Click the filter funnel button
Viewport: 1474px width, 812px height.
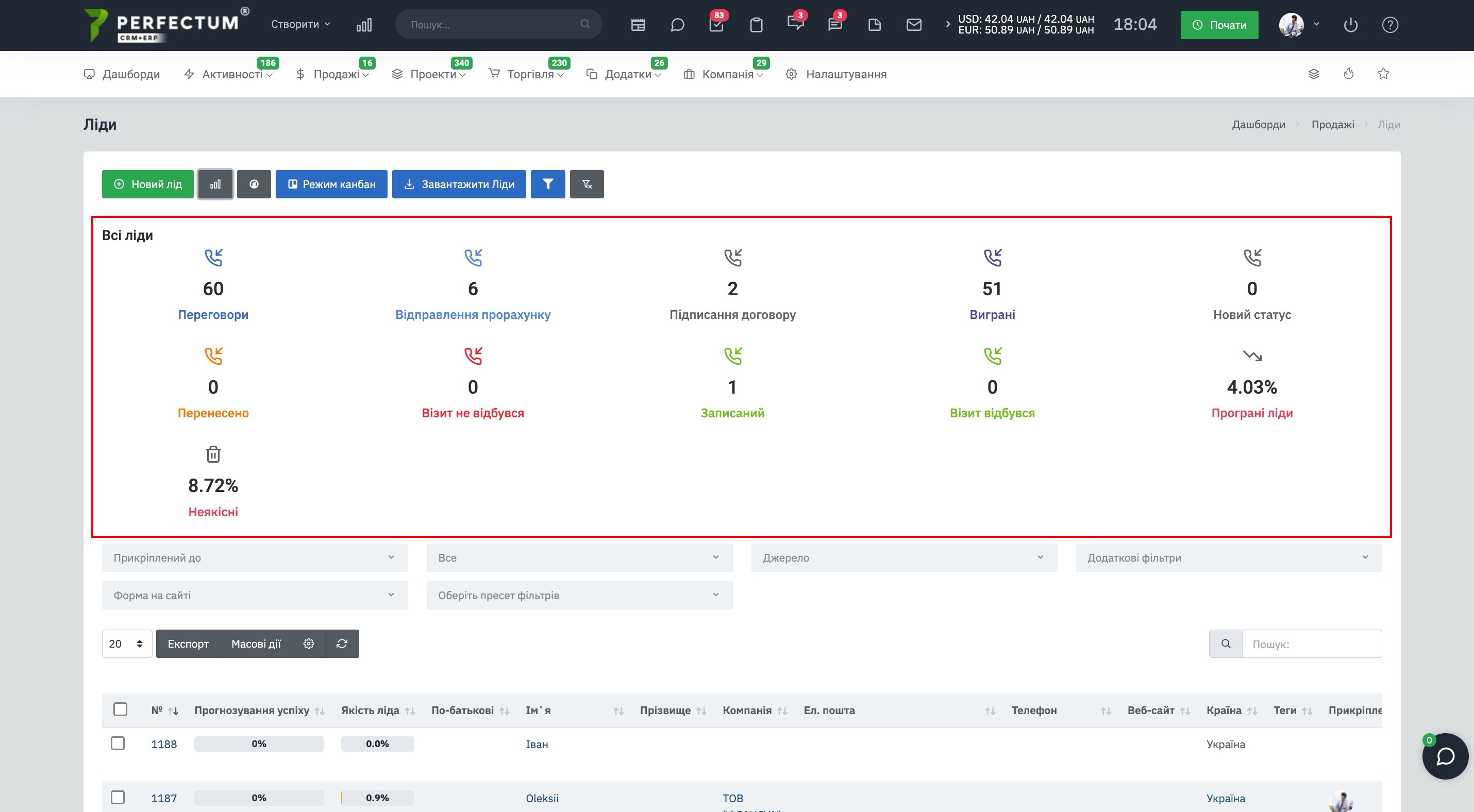tap(548, 184)
